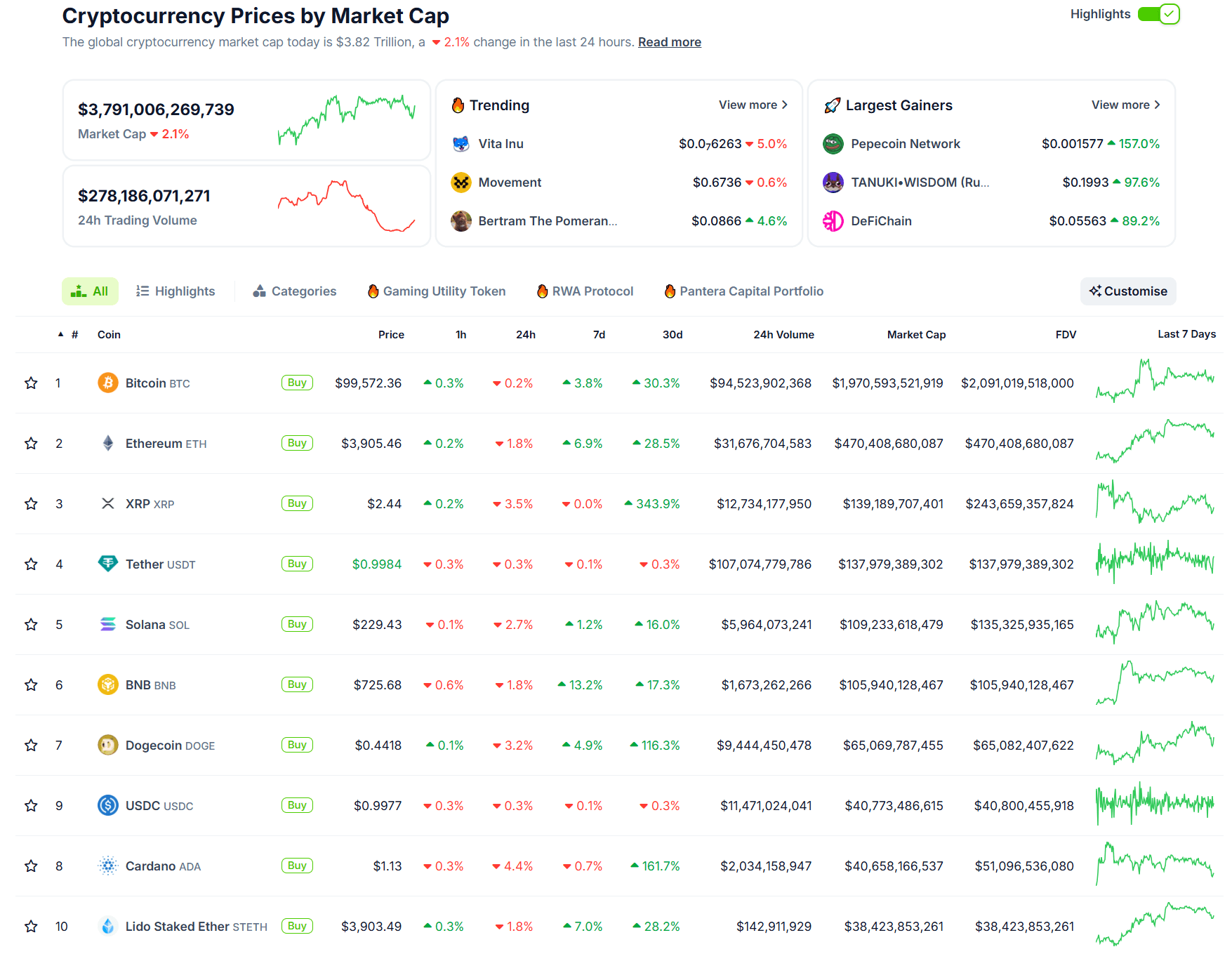Sort by the 24h change column

point(526,335)
